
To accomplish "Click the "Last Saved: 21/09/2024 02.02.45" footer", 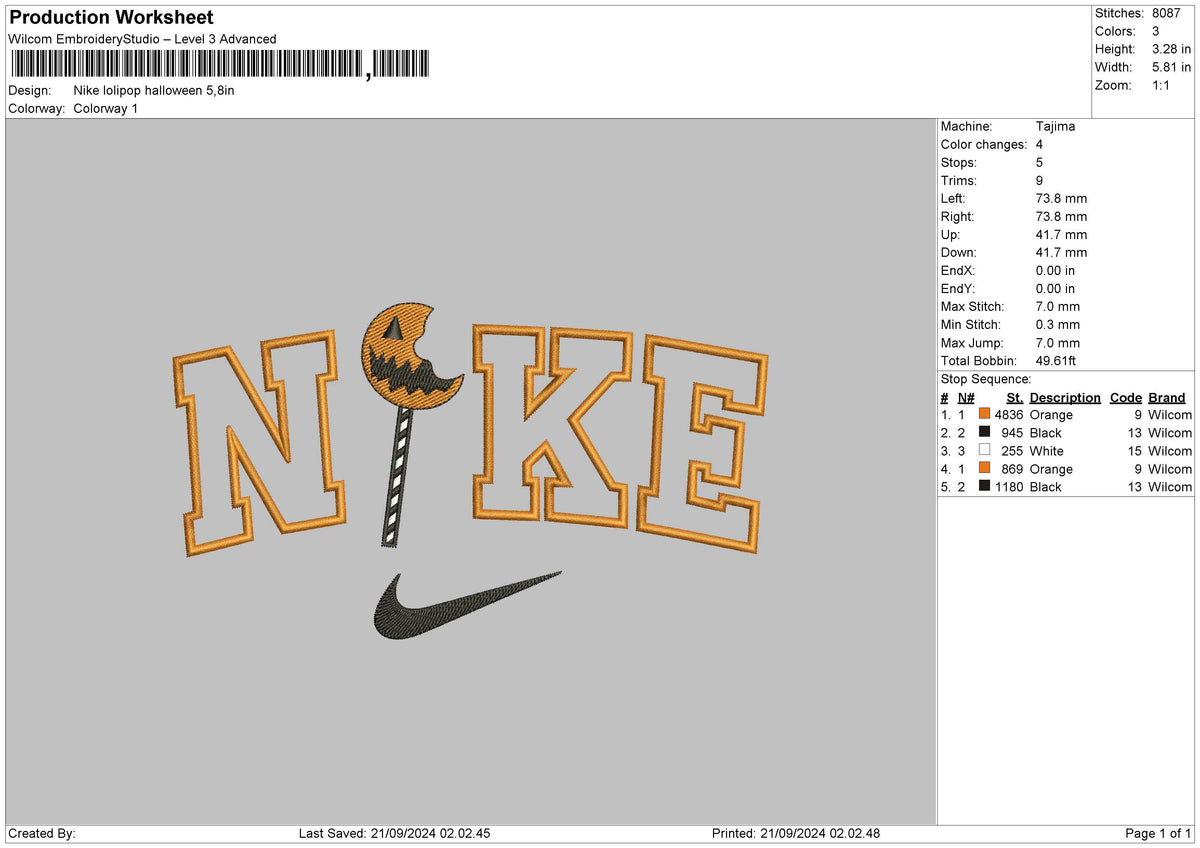I will [394, 833].
